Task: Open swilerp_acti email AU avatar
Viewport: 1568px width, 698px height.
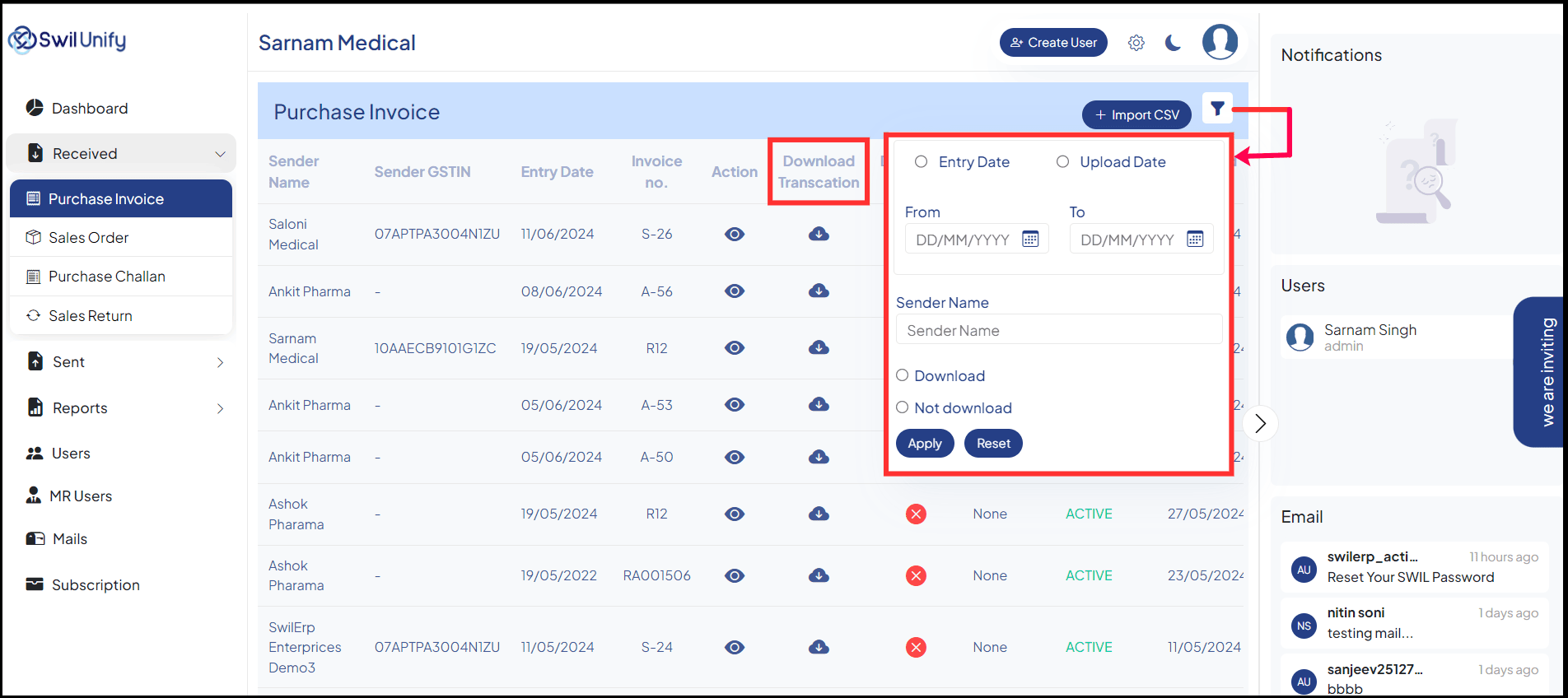Action: 1304,570
